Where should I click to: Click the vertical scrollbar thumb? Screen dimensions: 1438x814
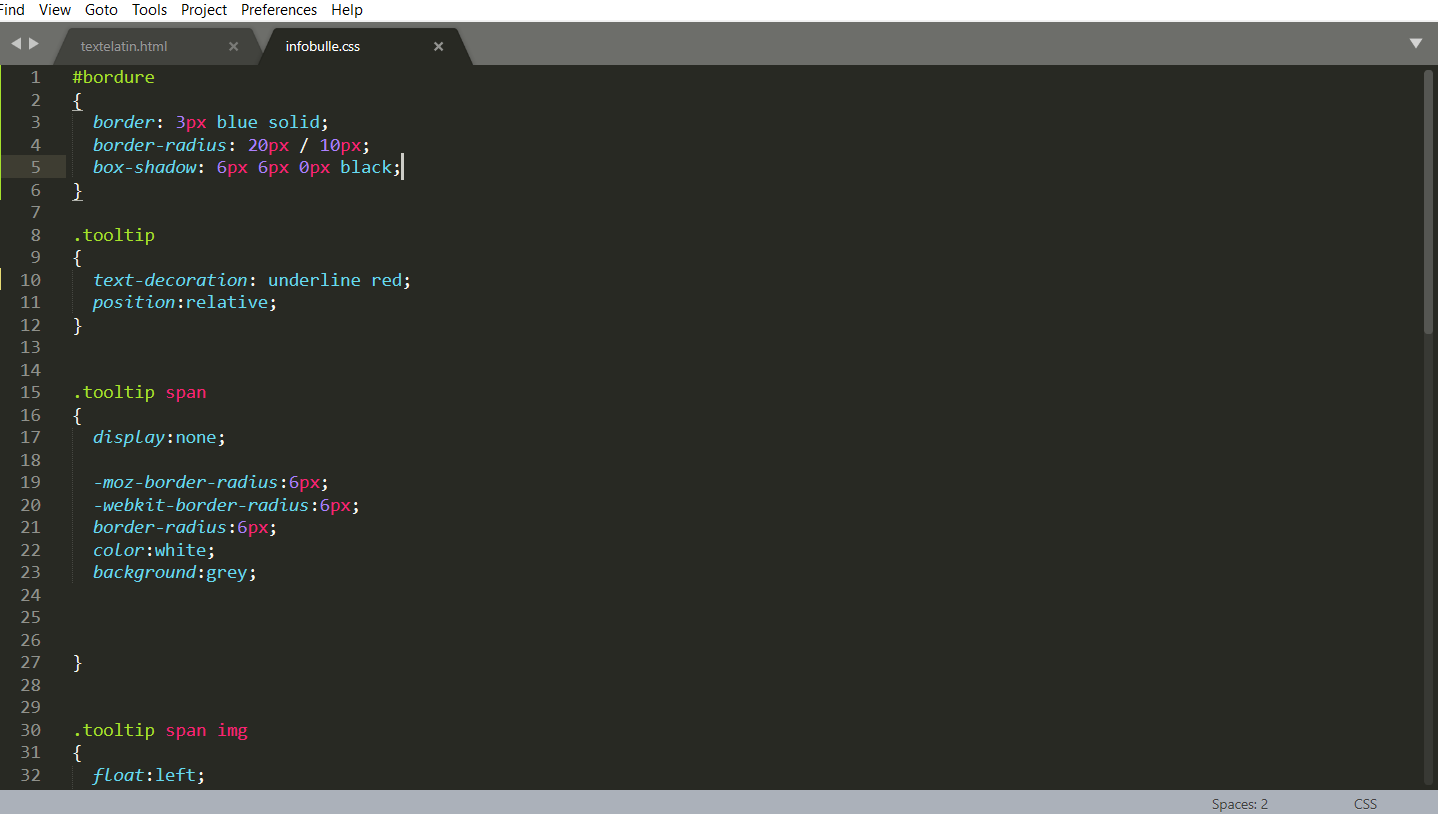1429,200
